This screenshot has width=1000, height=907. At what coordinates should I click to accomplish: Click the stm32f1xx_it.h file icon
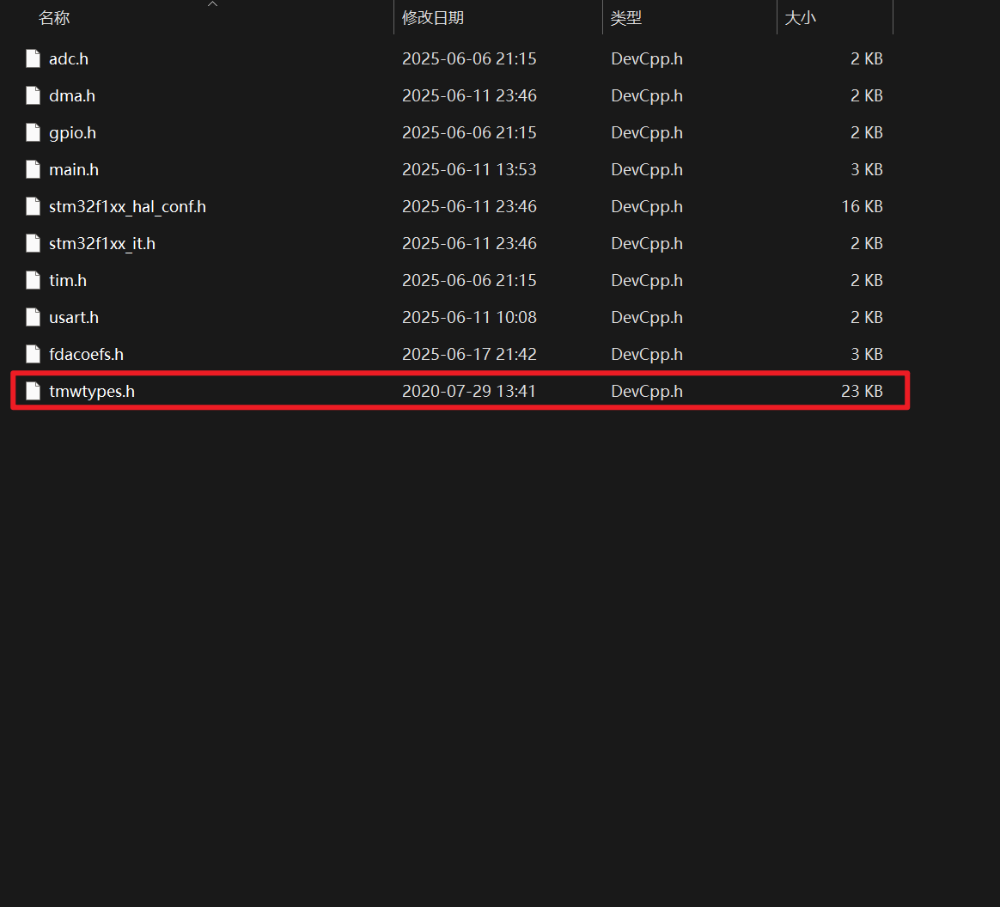[x=33, y=244]
